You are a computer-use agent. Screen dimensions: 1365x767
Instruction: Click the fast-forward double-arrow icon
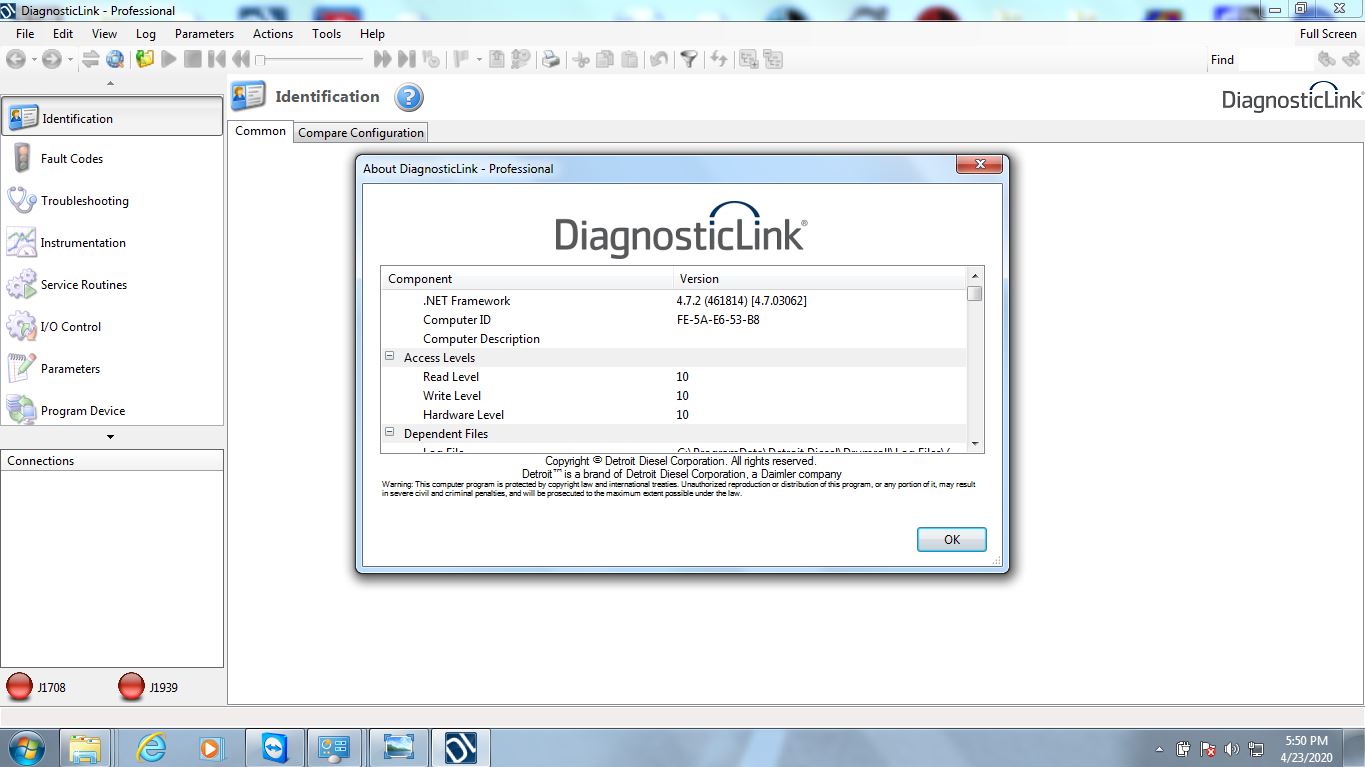(x=382, y=60)
